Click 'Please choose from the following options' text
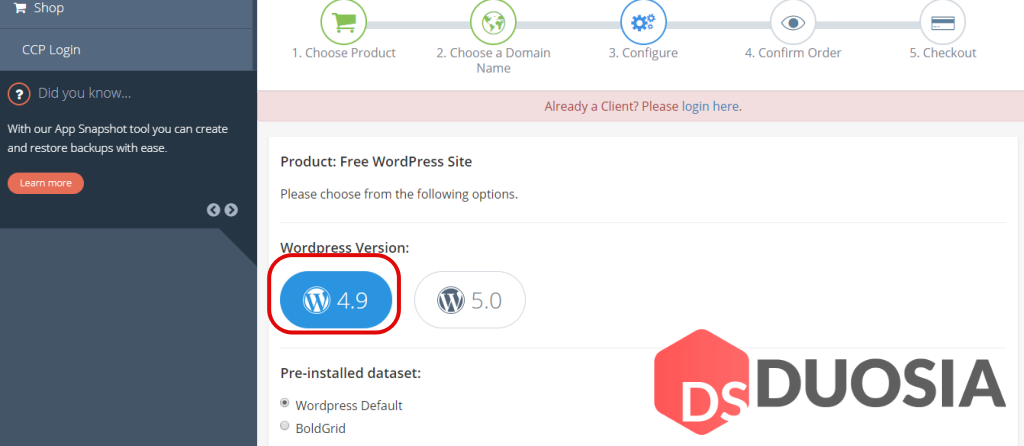This screenshot has width=1024, height=446. pos(399,194)
